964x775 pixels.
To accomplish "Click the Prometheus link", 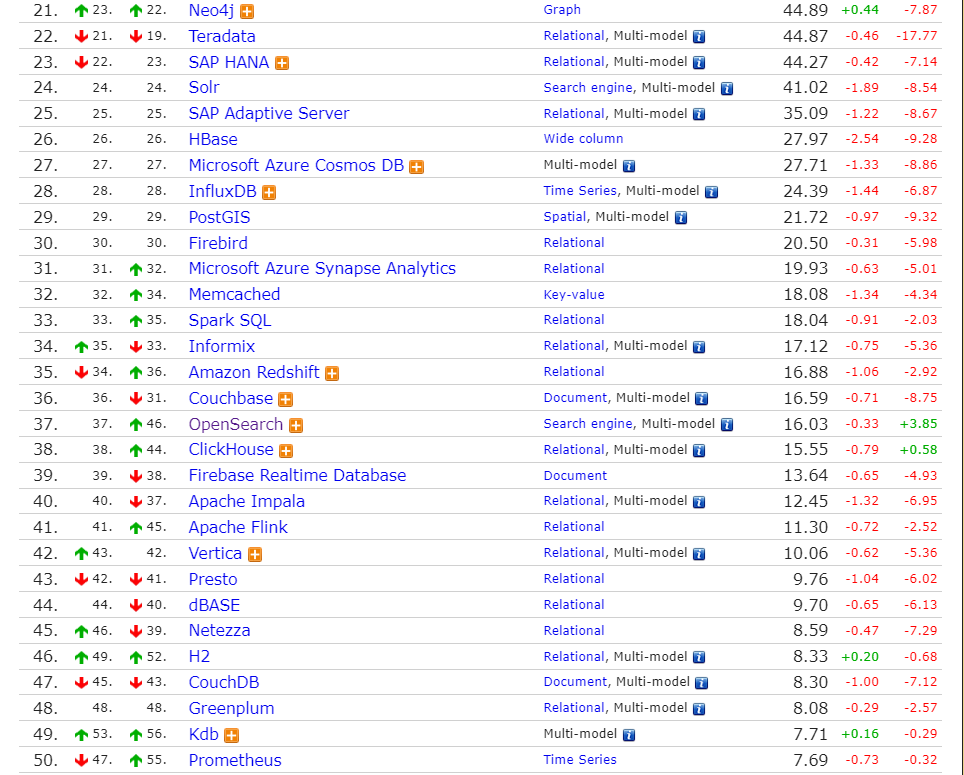I will (x=235, y=761).
